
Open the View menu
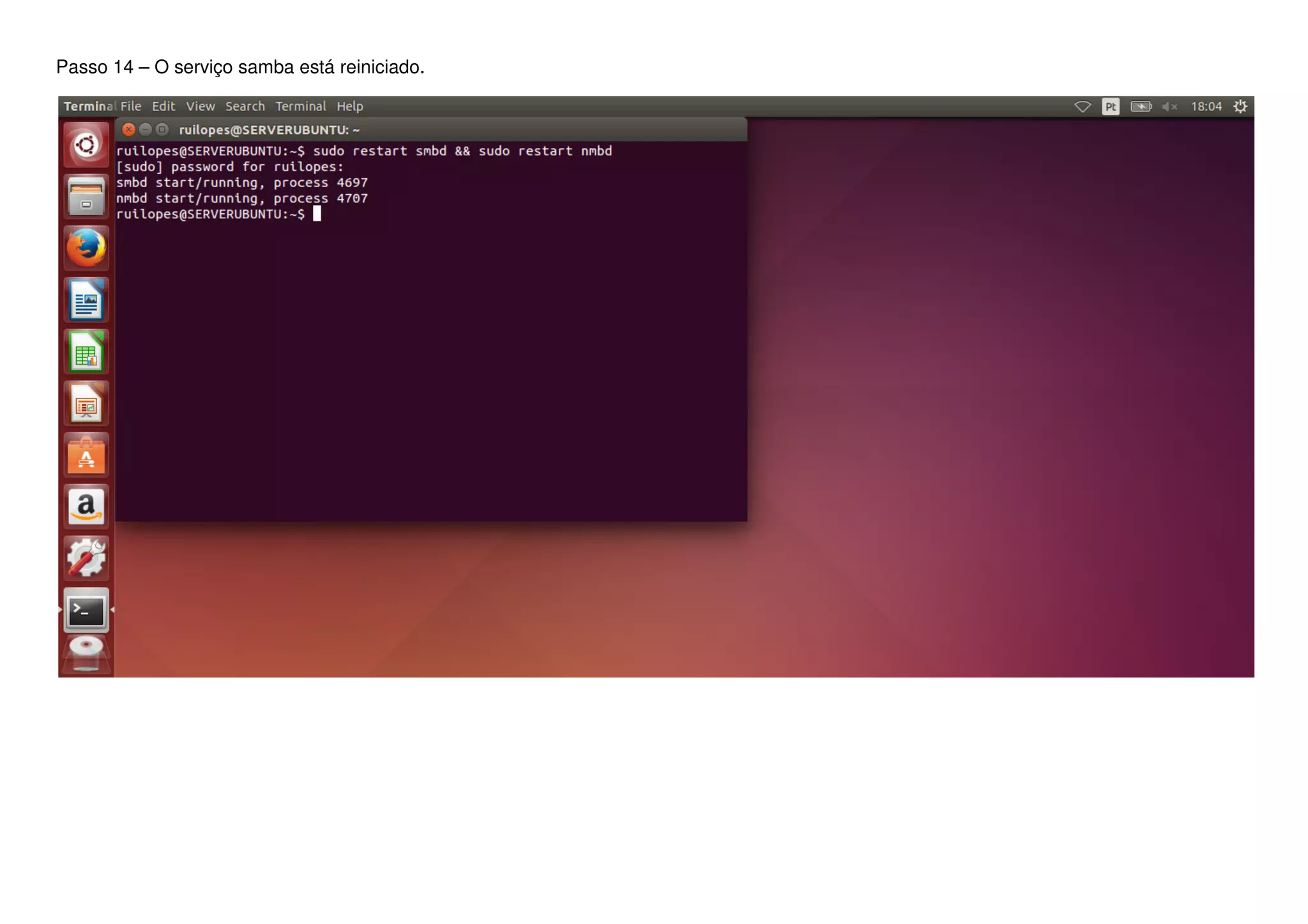tap(201, 107)
